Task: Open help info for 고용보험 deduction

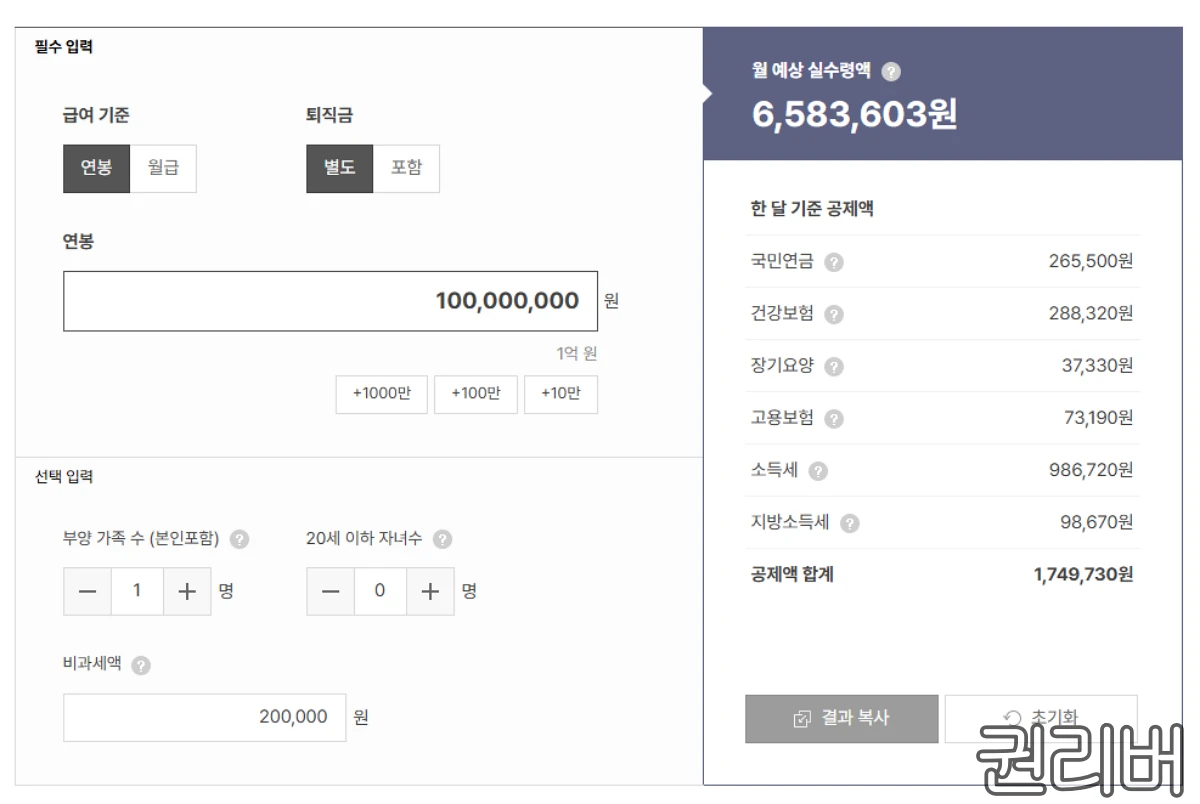Action: click(835, 418)
